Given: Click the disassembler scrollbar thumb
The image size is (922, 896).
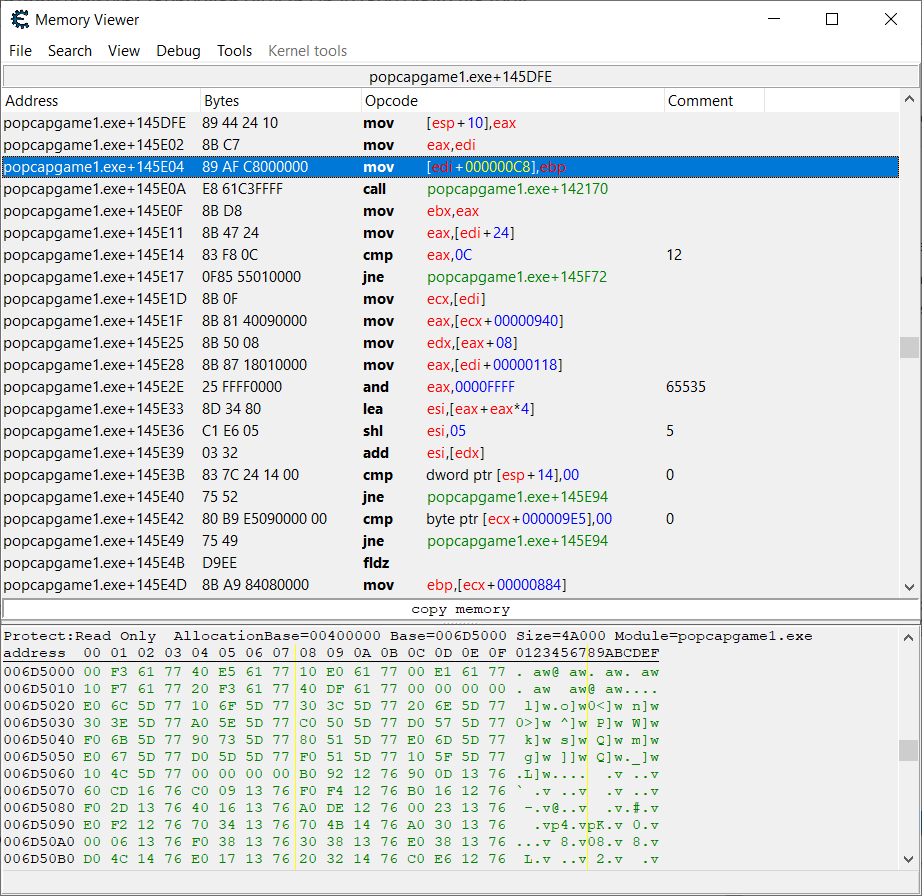Looking at the screenshot, I should (x=909, y=347).
